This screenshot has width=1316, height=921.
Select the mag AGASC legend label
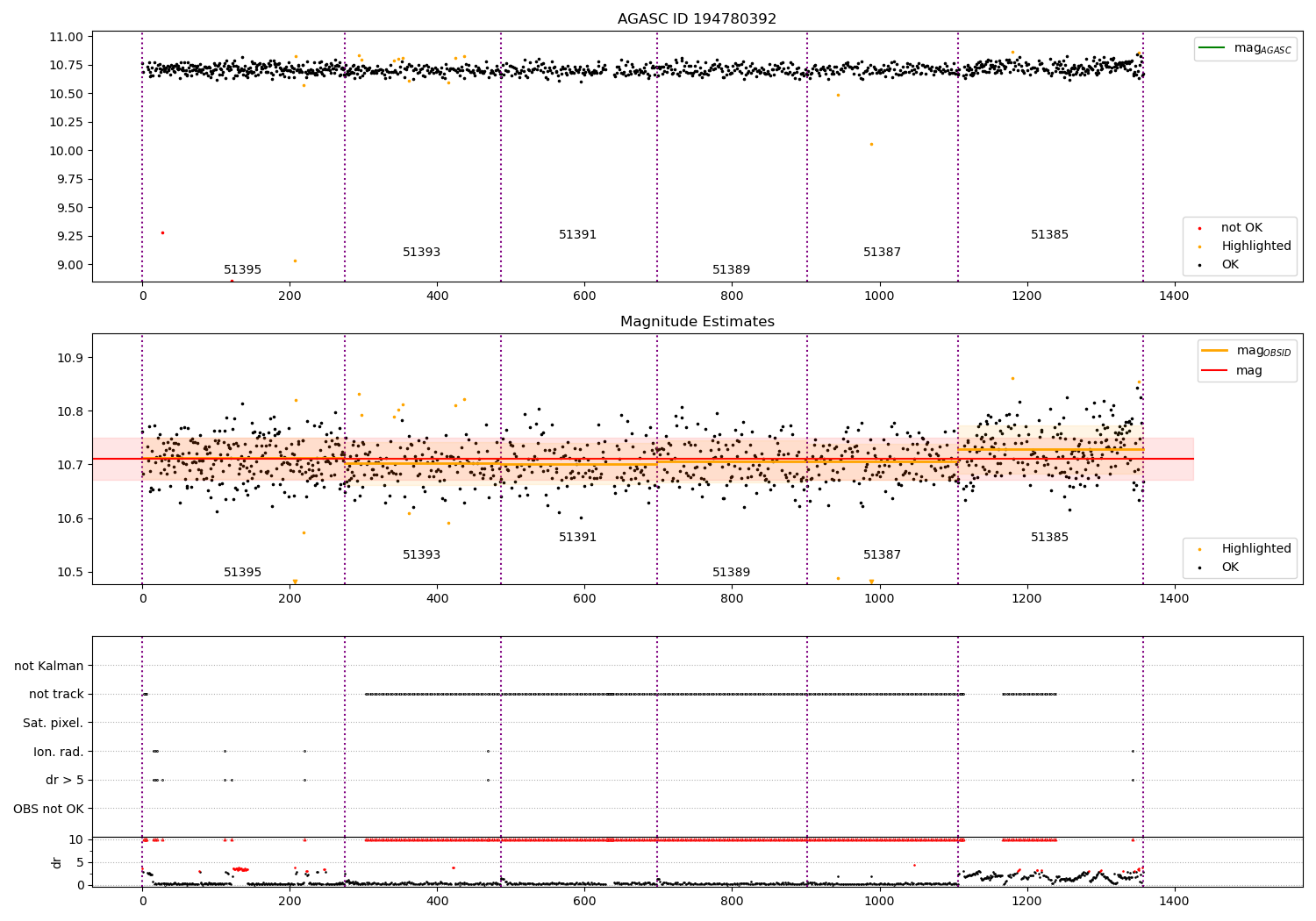pos(1262,48)
